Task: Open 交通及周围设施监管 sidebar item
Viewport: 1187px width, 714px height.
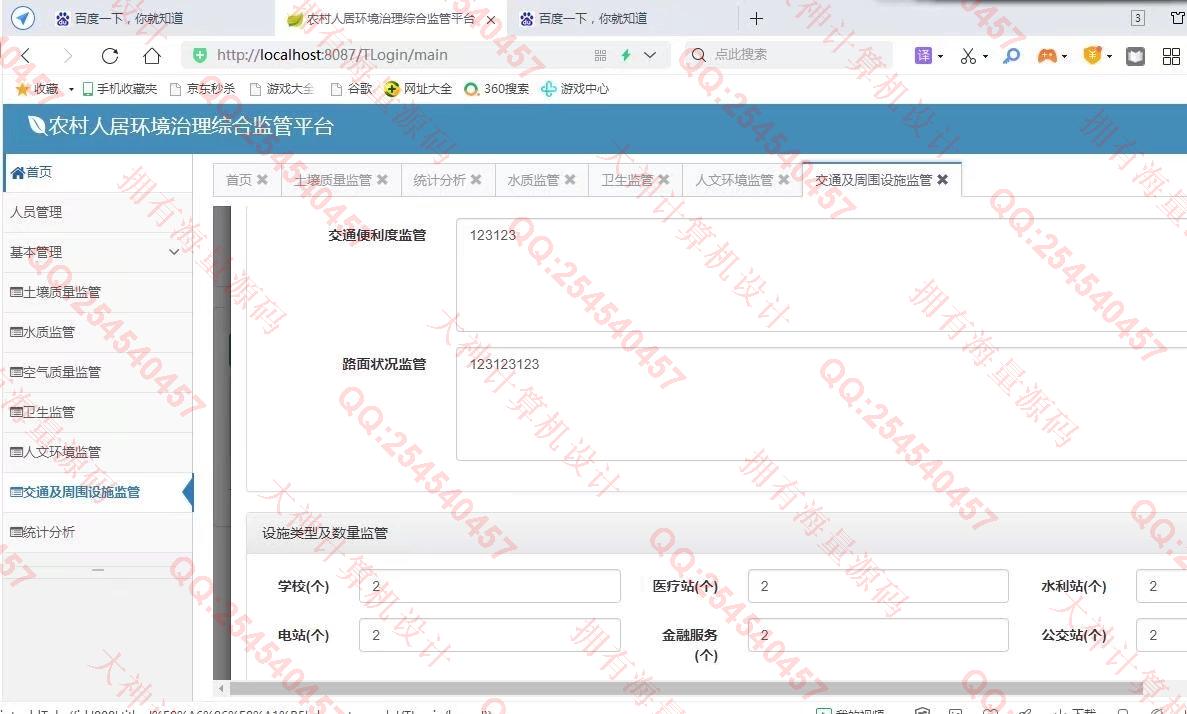Action: pyautogui.click(x=97, y=492)
